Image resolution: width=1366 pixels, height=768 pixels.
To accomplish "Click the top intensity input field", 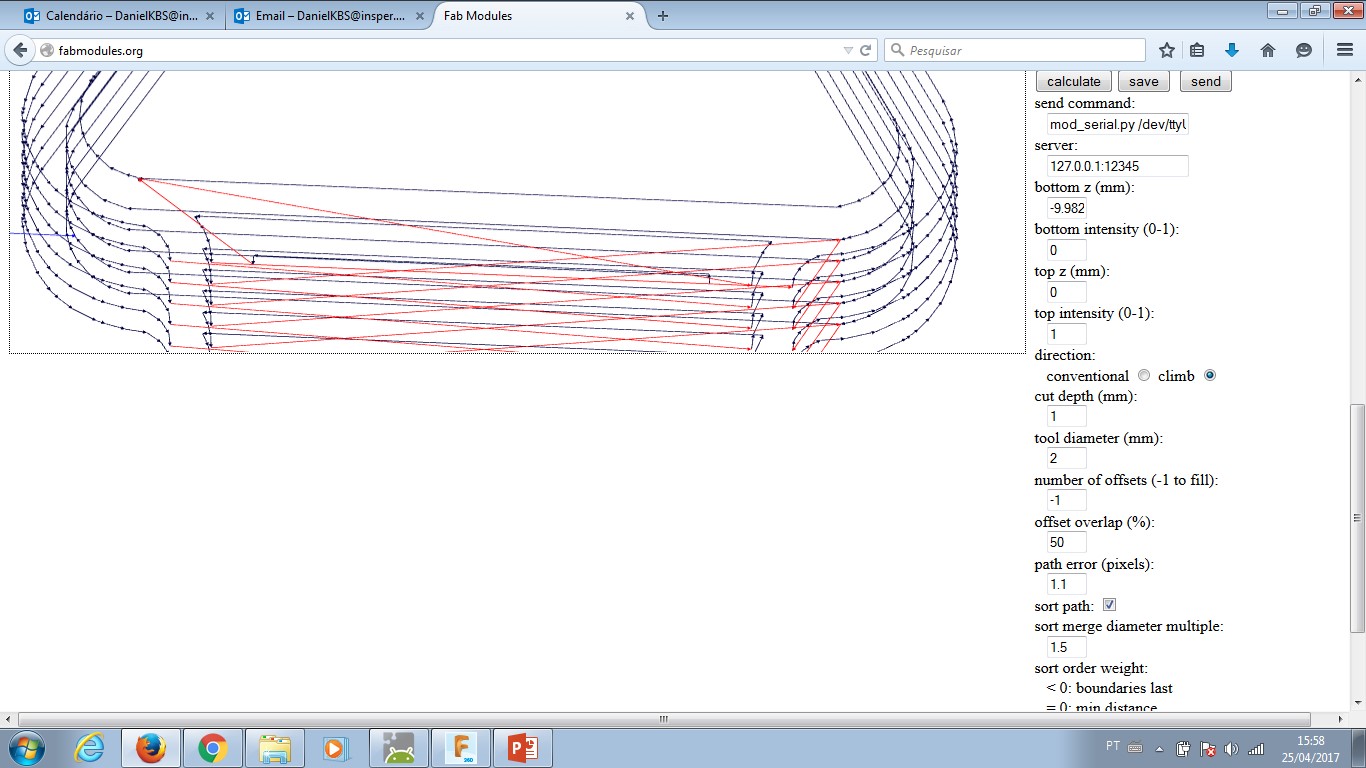I will click(x=1067, y=334).
